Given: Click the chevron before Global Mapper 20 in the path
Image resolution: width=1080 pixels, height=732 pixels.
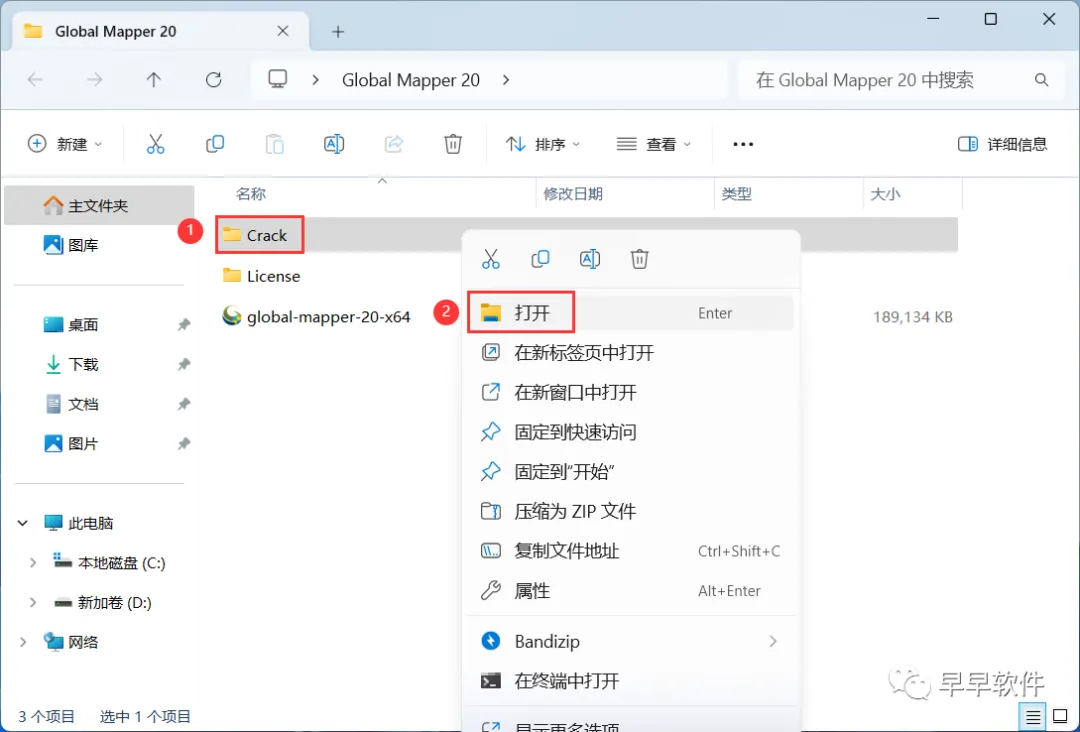Looking at the screenshot, I should 315,80.
